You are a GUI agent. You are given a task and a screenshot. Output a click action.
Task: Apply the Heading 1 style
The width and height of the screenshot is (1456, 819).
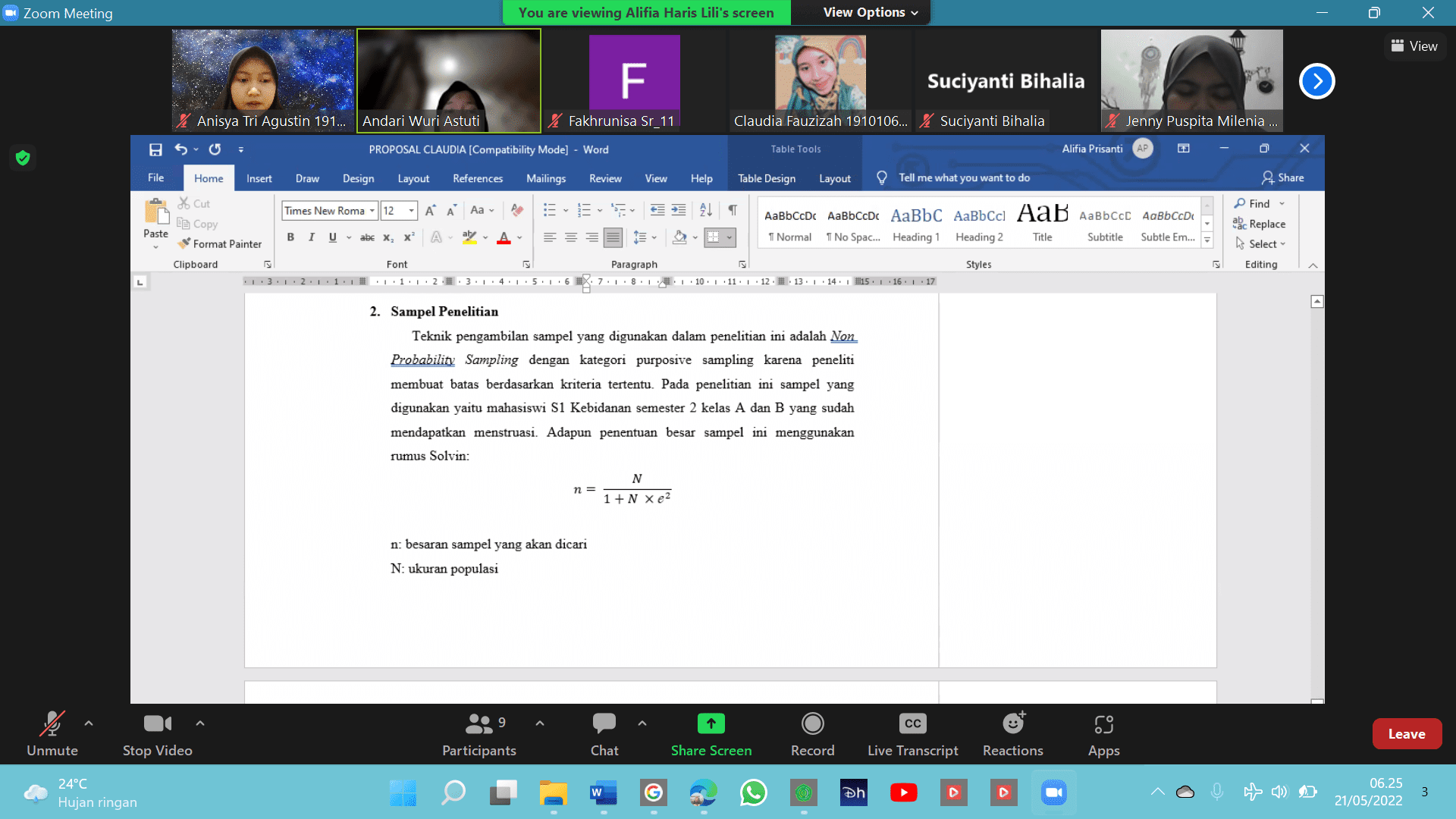pos(916,224)
